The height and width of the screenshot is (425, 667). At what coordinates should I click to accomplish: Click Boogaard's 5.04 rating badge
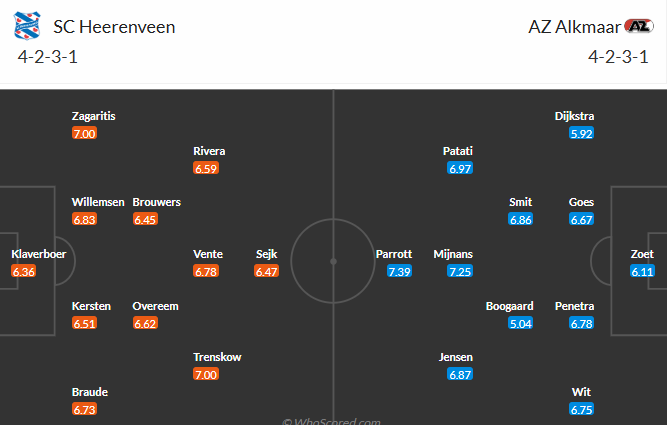click(521, 324)
